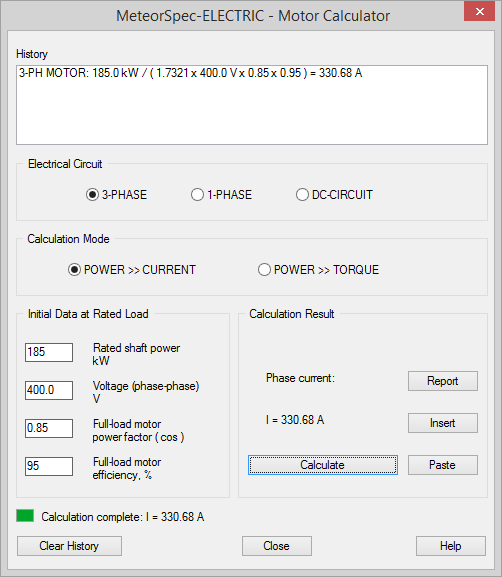
Task: Click the phase-phase voltage input field
Action: (x=49, y=390)
